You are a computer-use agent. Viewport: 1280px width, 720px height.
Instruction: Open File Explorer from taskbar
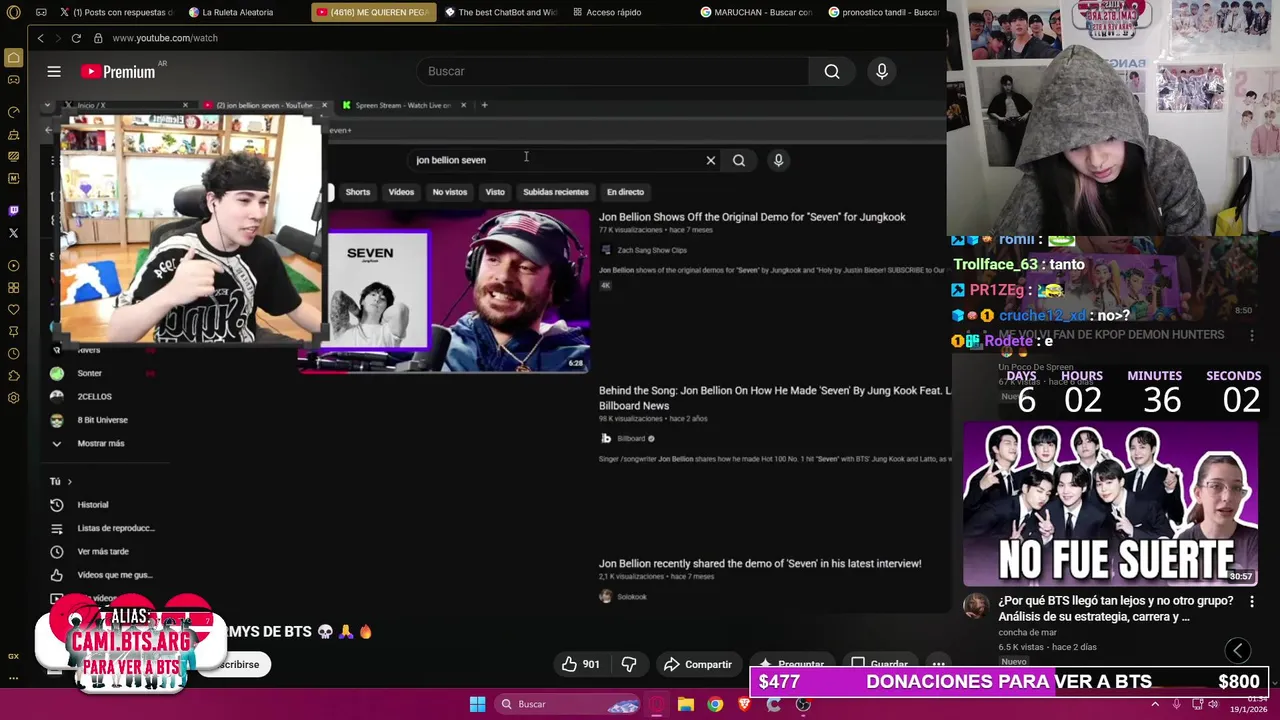pyautogui.click(x=686, y=704)
